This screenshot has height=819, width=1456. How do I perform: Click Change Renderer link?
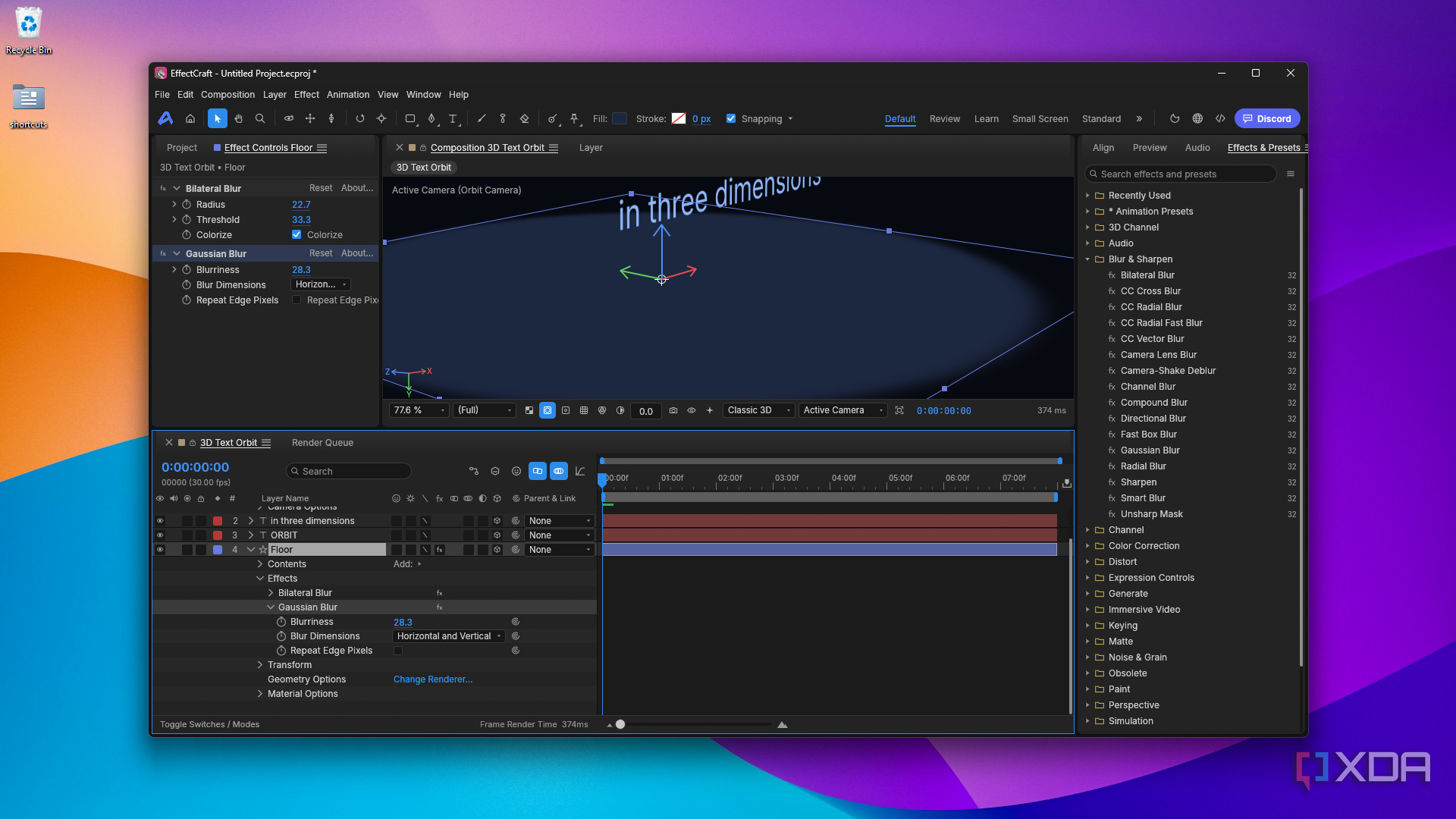(433, 679)
